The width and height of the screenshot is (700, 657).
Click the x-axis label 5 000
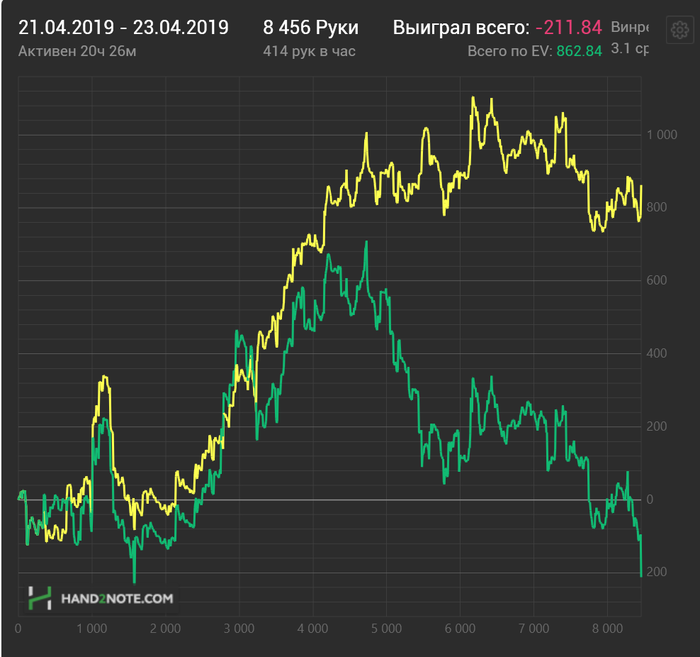point(386,628)
